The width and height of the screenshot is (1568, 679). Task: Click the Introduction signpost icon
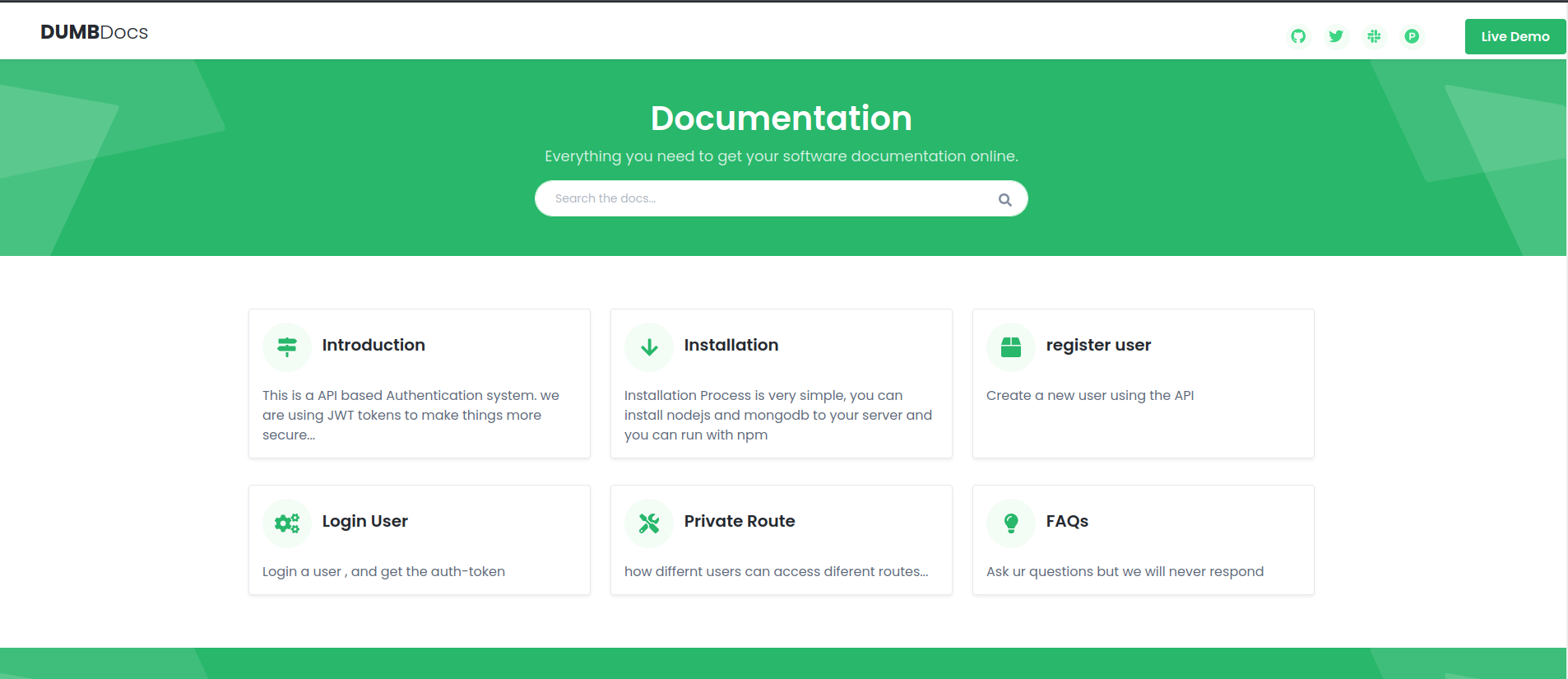pos(287,347)
